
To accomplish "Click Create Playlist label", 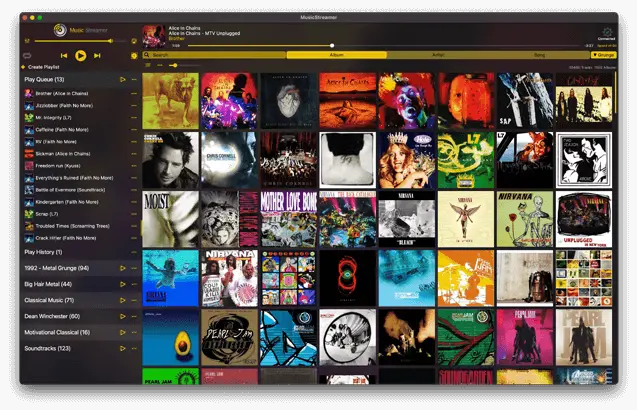I will point(44,67).
